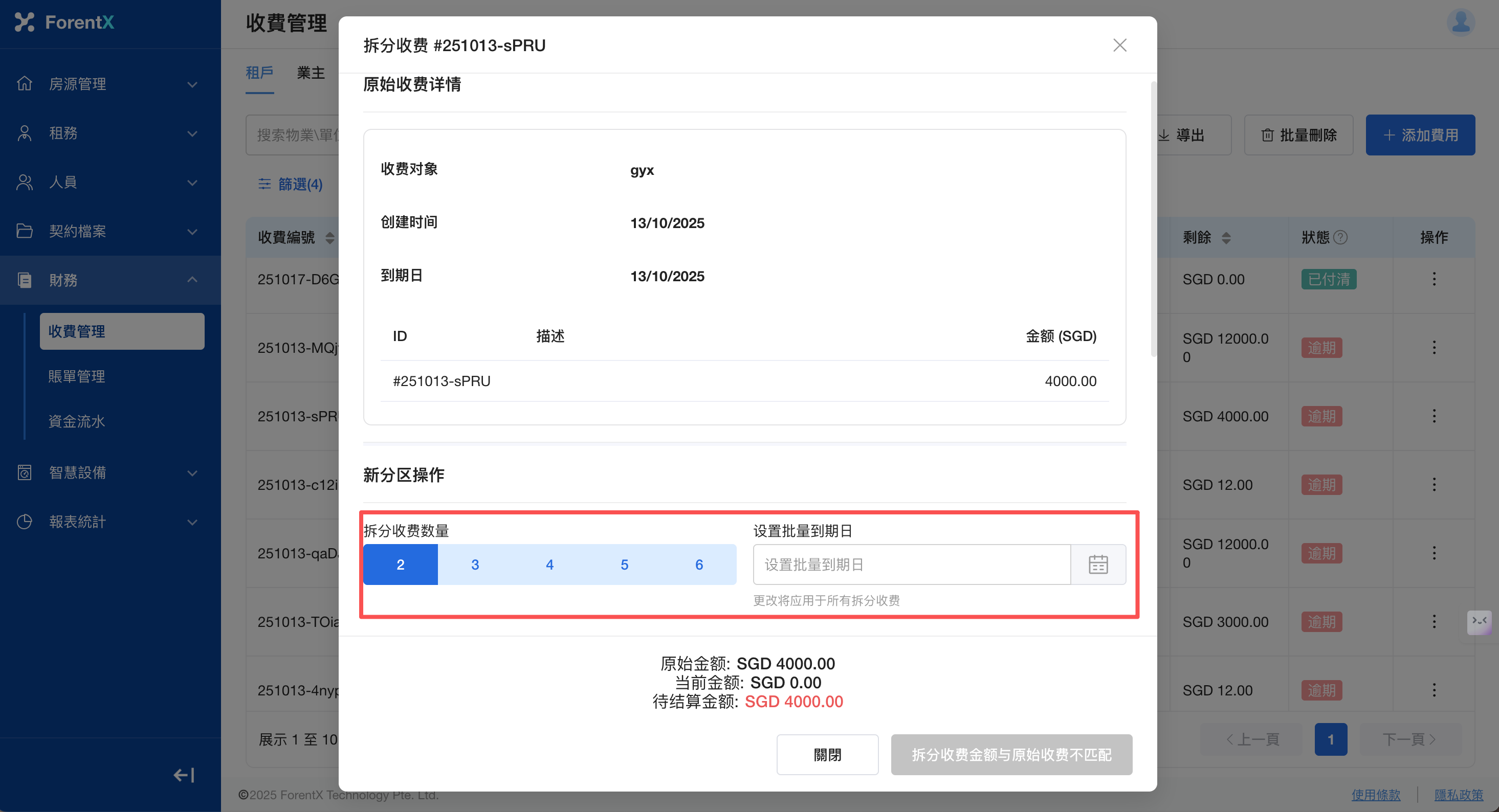Open the floating chat widget icon
This screenshot has width=1499, height=812.
tap(1479, 621)
